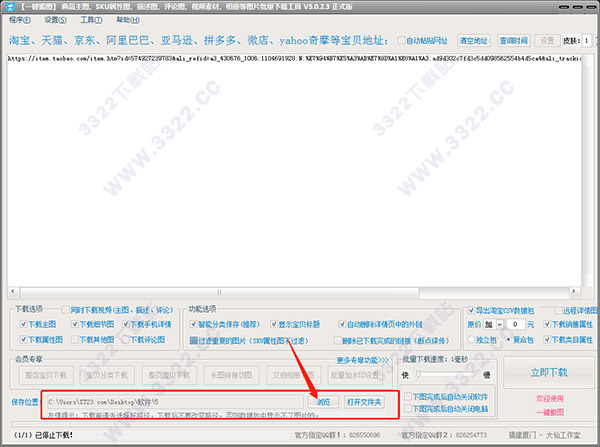
Task: Click the 皮肤 number field
Action: pos(587,41)
